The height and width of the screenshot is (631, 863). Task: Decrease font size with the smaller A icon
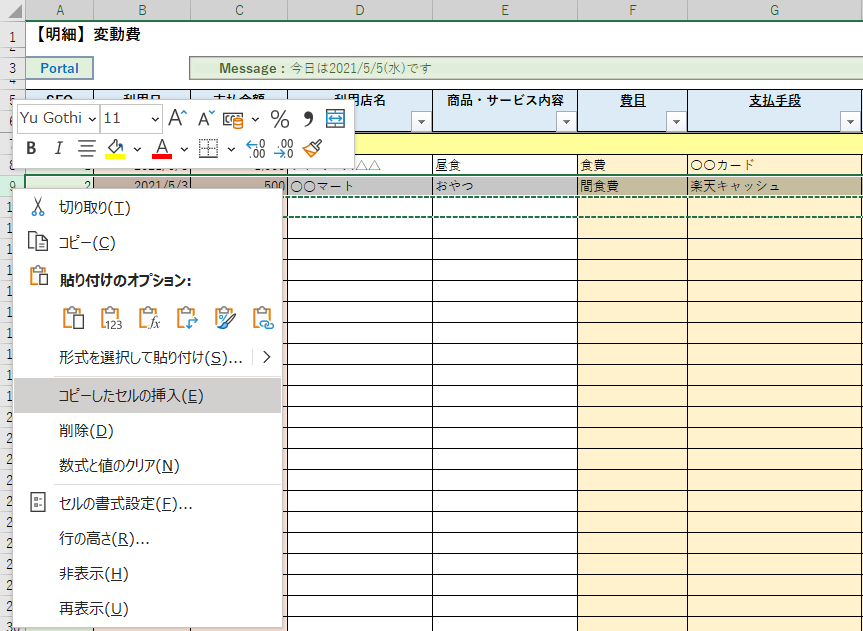point(206,118)
